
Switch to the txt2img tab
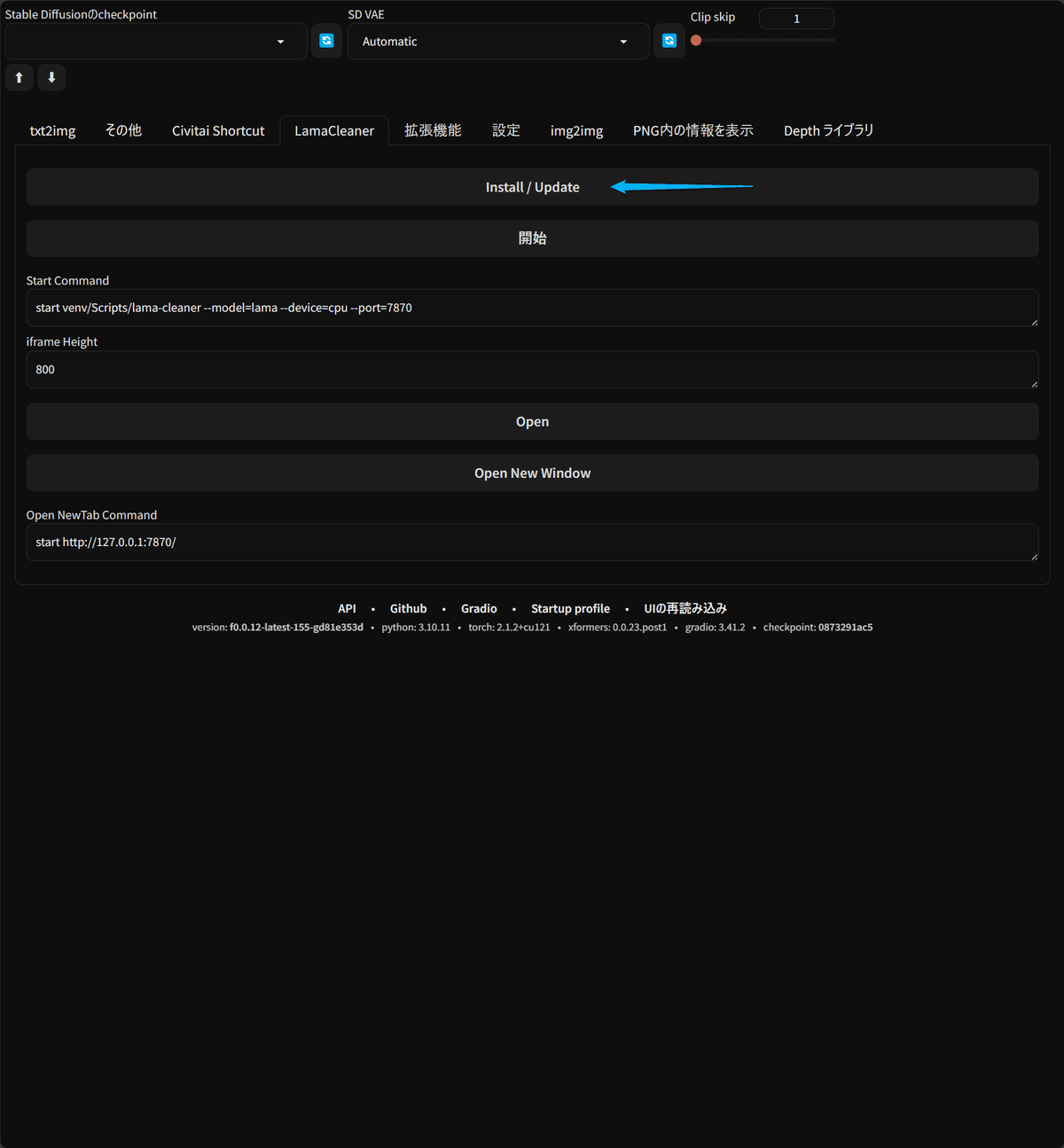(52, 130)
